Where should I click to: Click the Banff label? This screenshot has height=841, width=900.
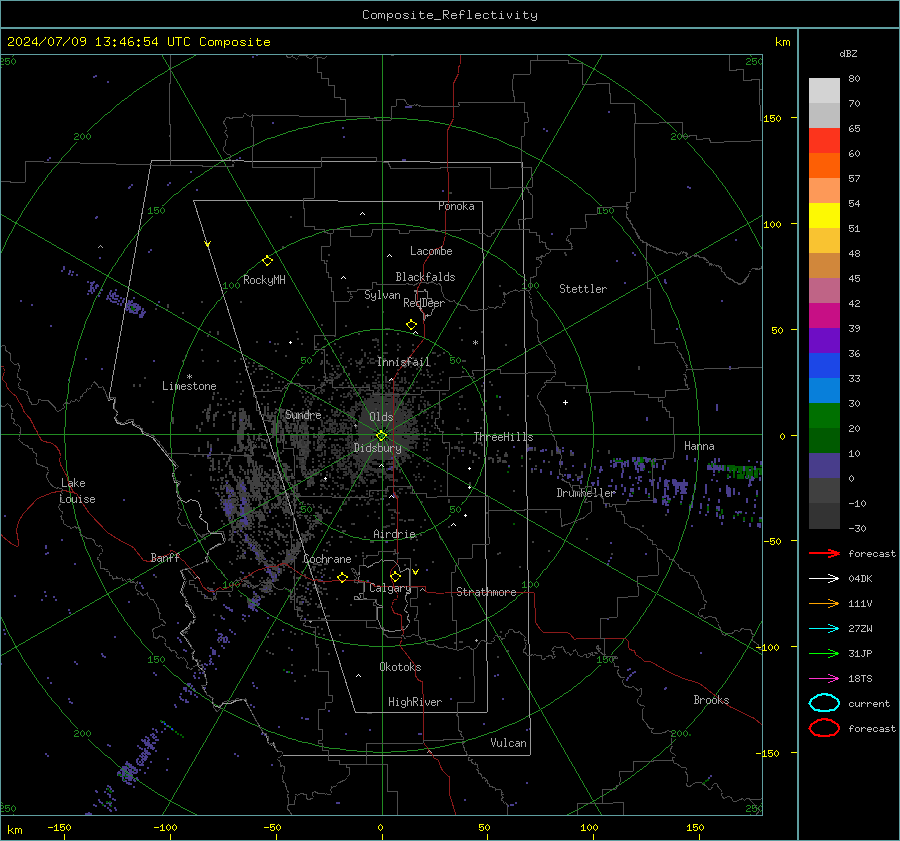165,558
